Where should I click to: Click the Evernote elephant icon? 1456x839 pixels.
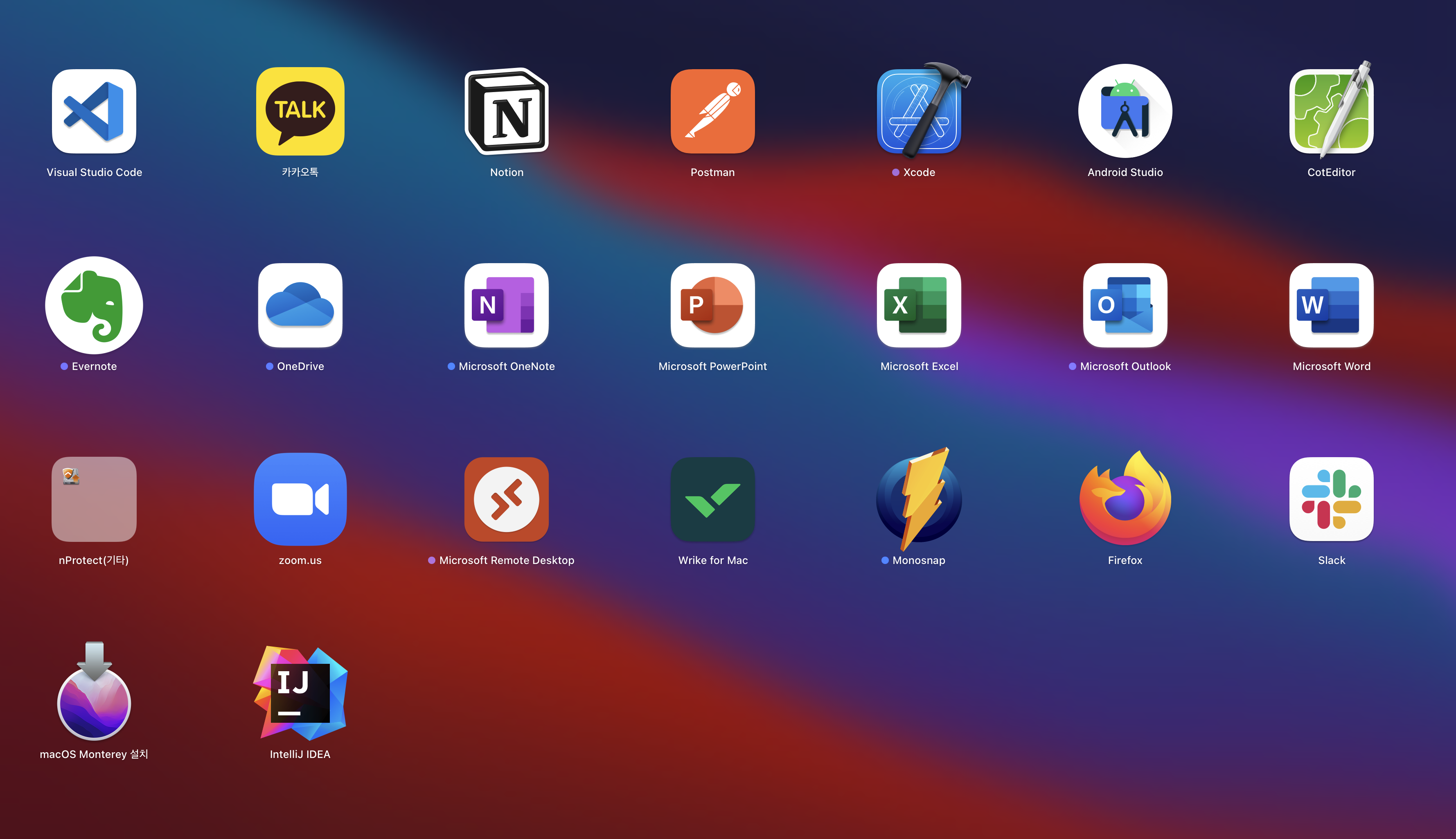(94, 305)
